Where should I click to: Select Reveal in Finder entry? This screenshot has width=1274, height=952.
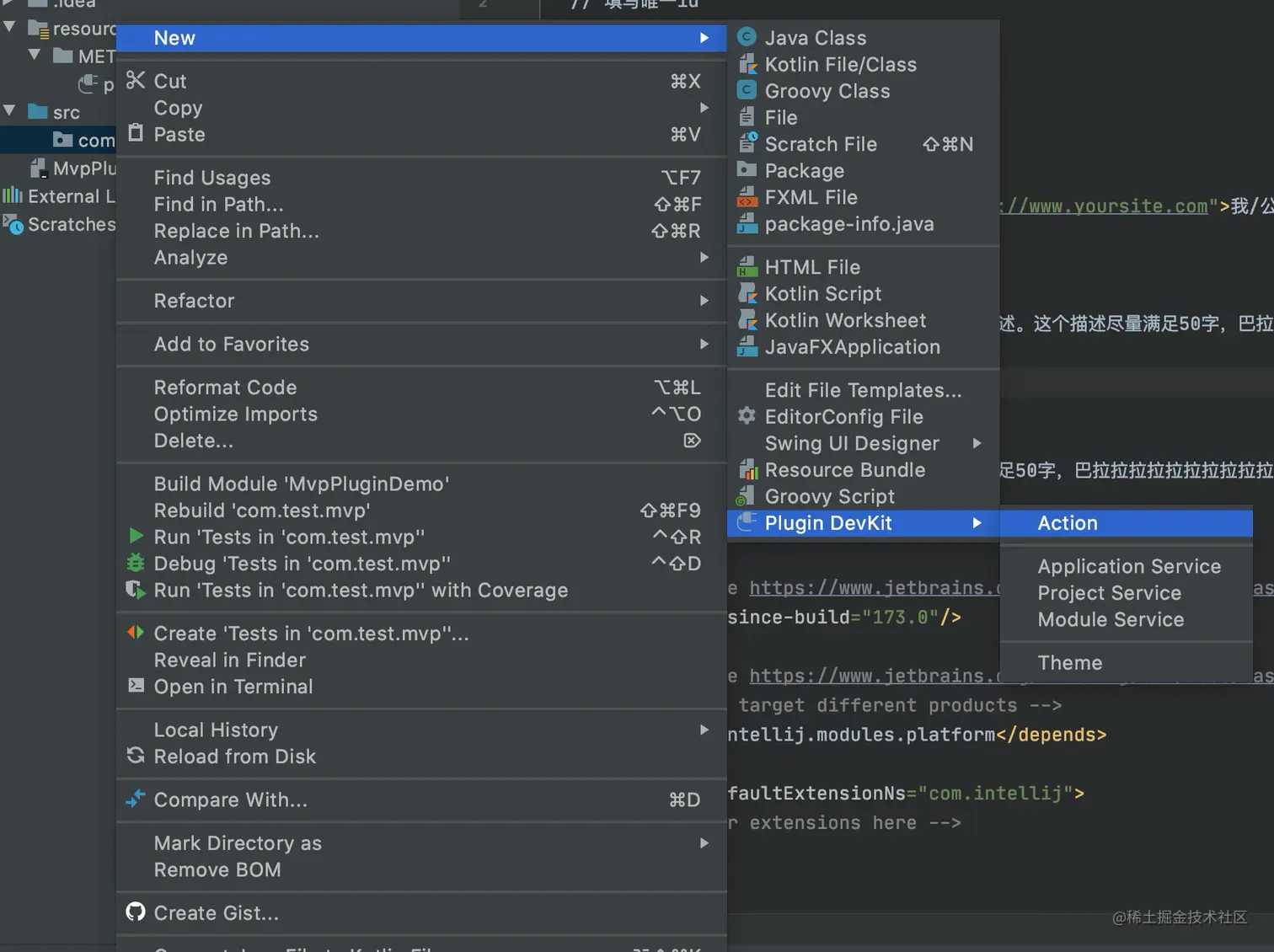click(x=421, y=660)
